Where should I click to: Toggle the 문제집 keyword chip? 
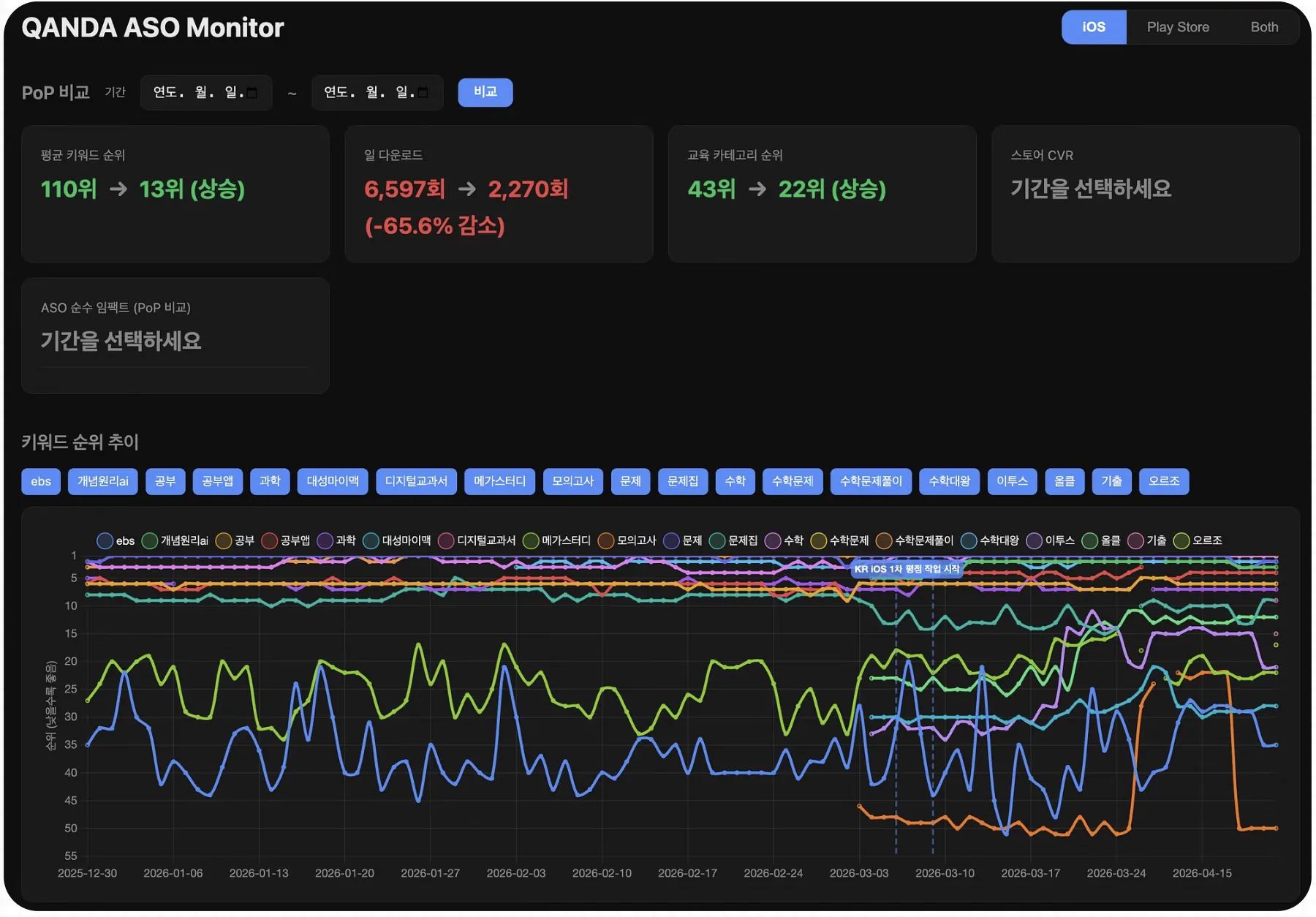(x=683, y=481)
